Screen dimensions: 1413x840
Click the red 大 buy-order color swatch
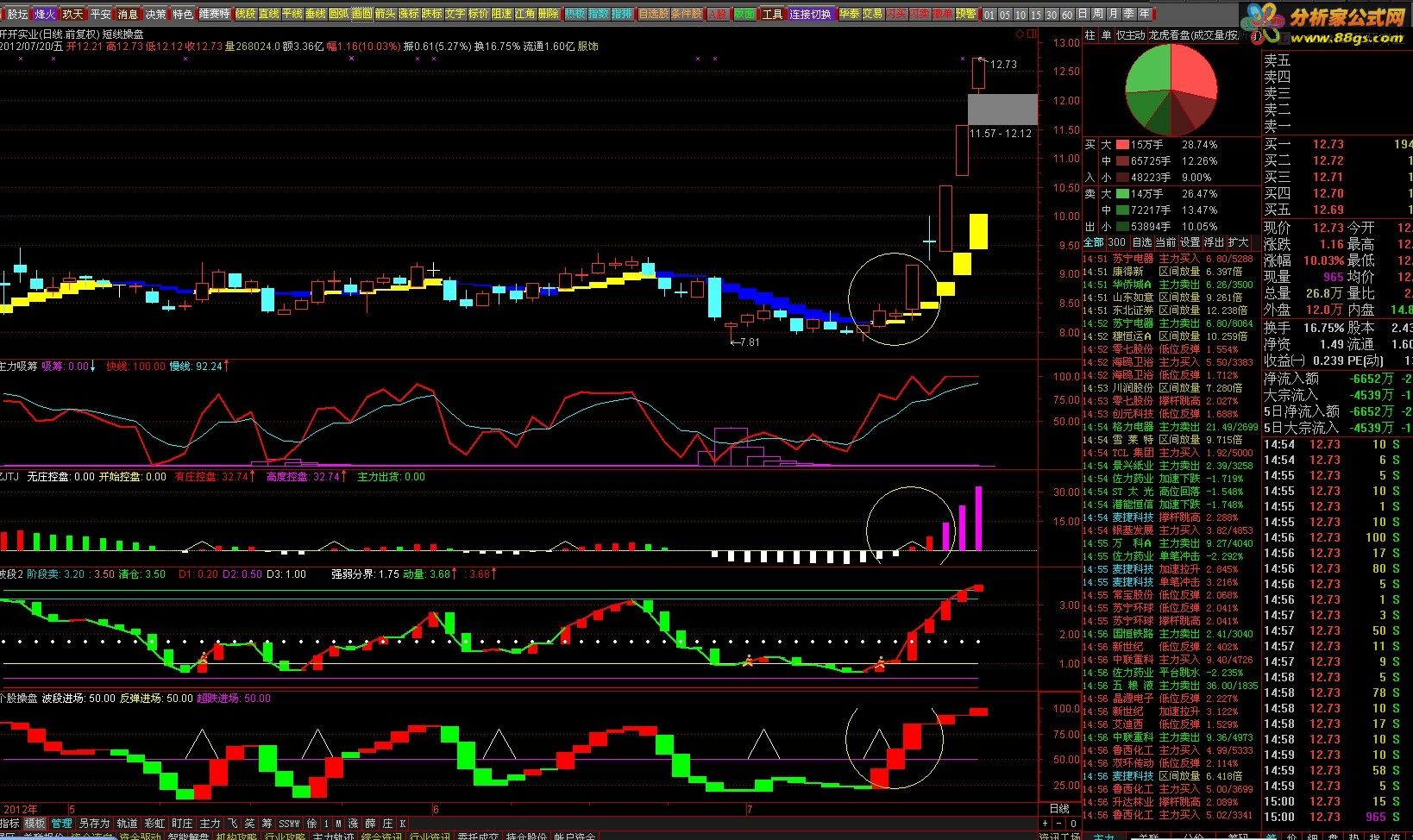click(1122, 145)
